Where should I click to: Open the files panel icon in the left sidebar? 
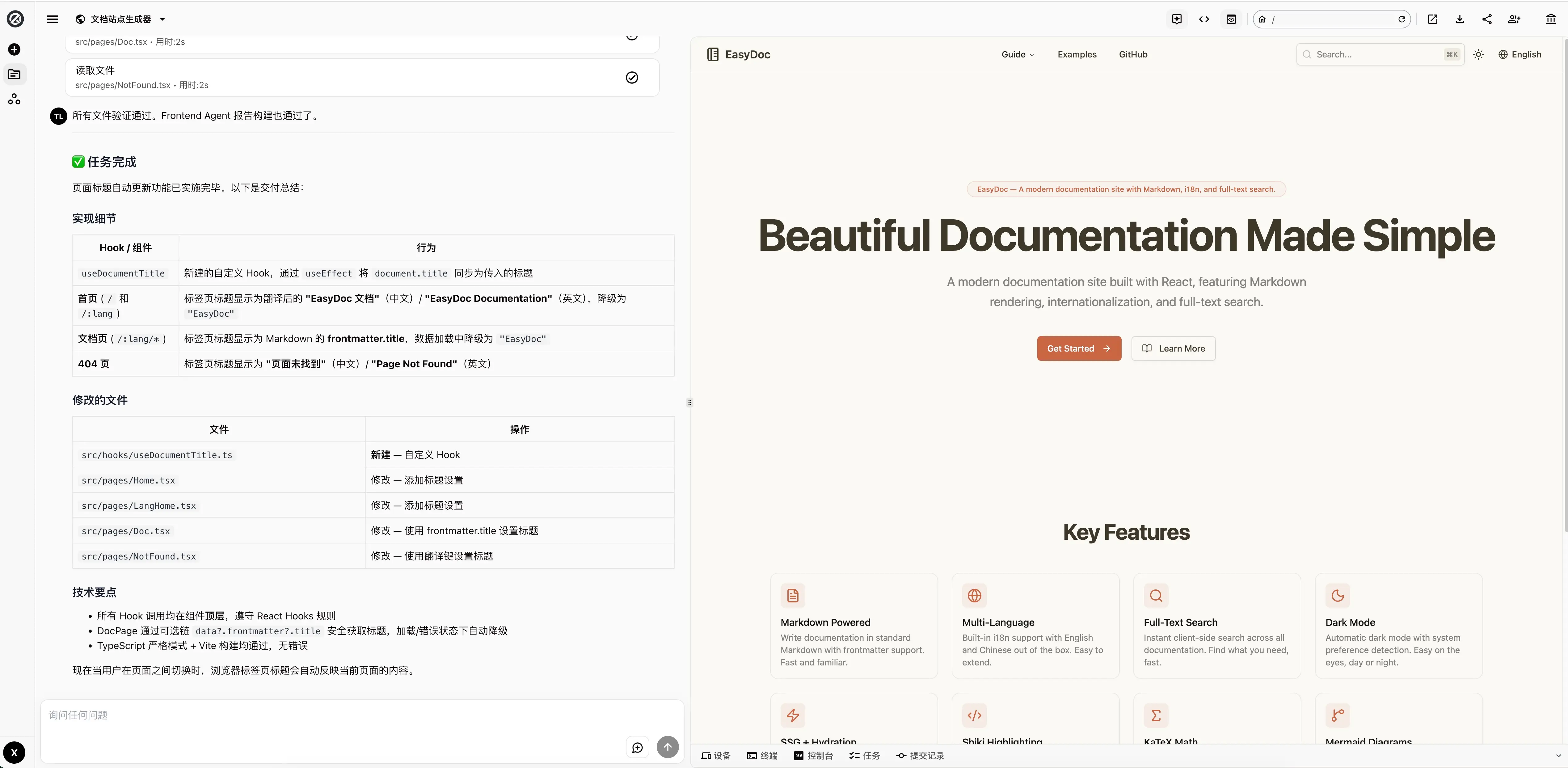15,74
